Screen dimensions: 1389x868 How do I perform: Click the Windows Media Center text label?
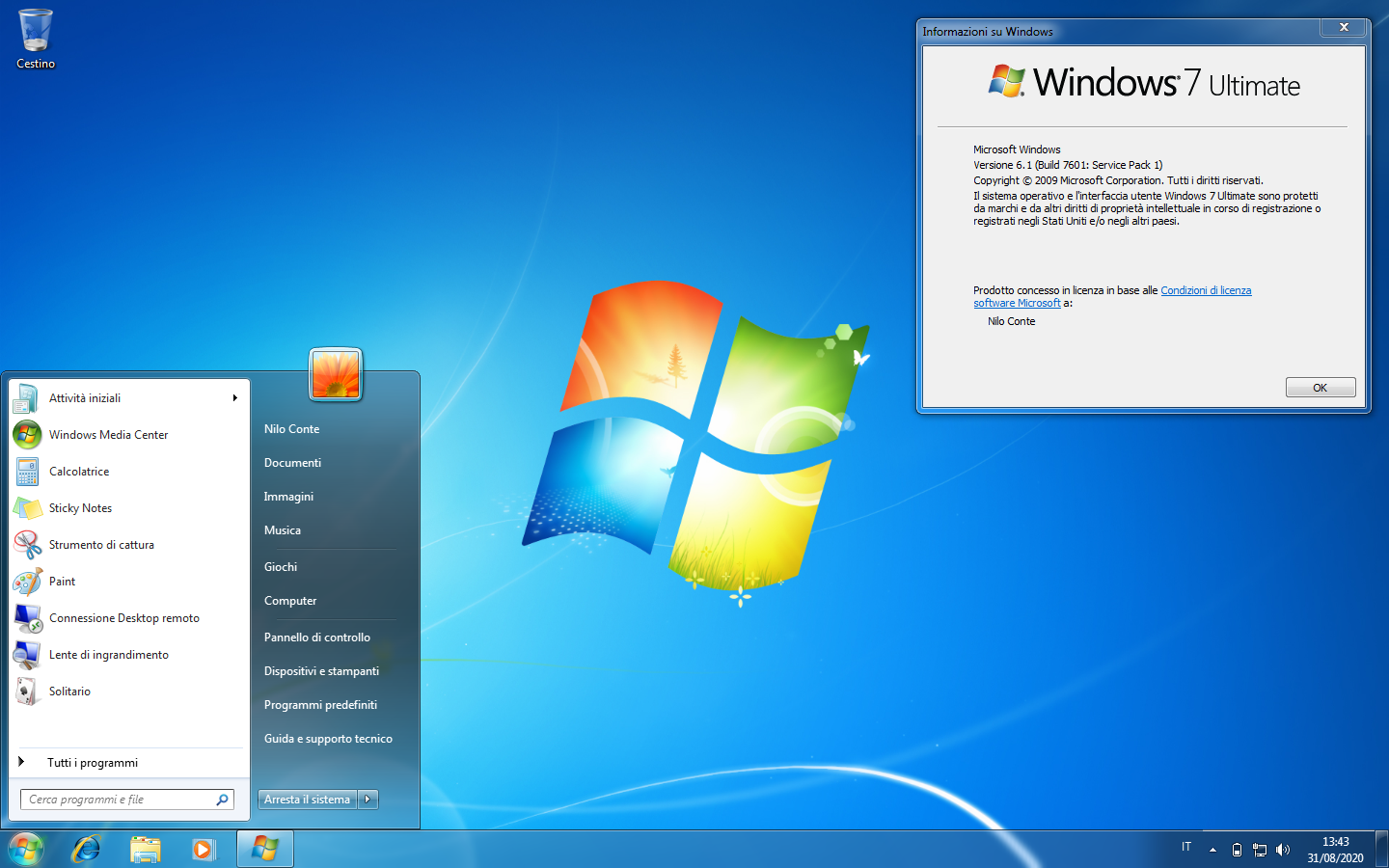coord(108,435)
